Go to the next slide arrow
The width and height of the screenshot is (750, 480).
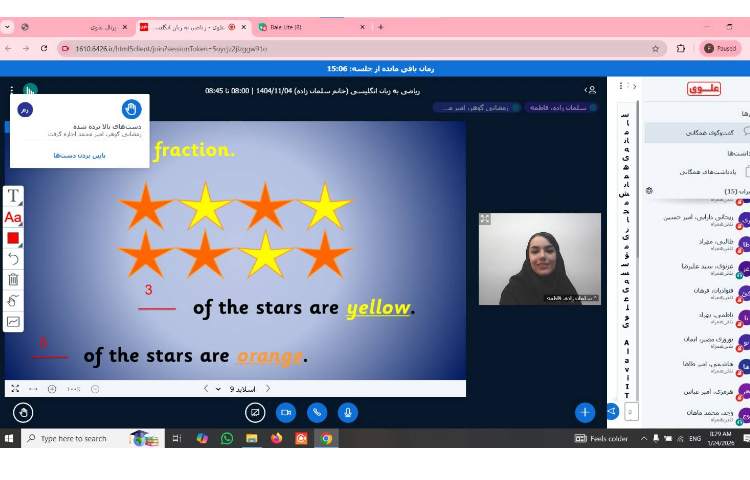point(268,389)
